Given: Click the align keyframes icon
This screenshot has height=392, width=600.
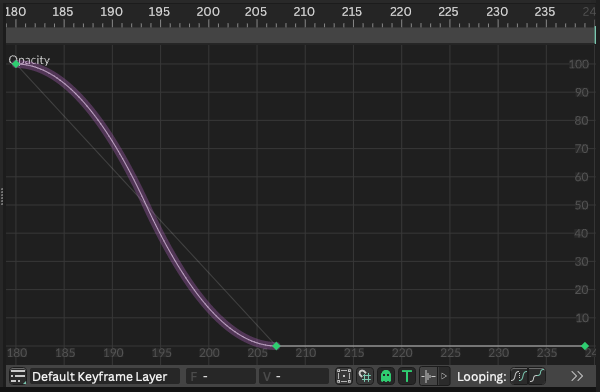Looking at the screenshot, I should [x=428, y=376].
